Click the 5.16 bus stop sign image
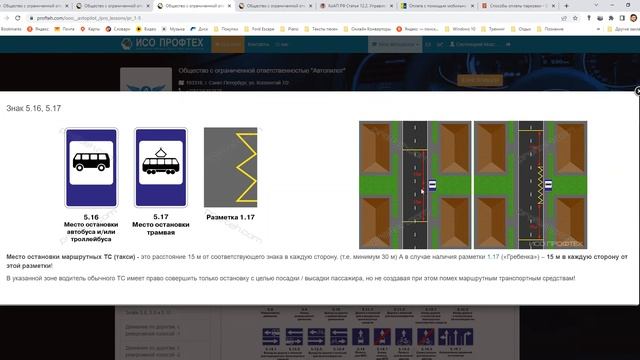The image size is (640, 360). tap(91, 168)
